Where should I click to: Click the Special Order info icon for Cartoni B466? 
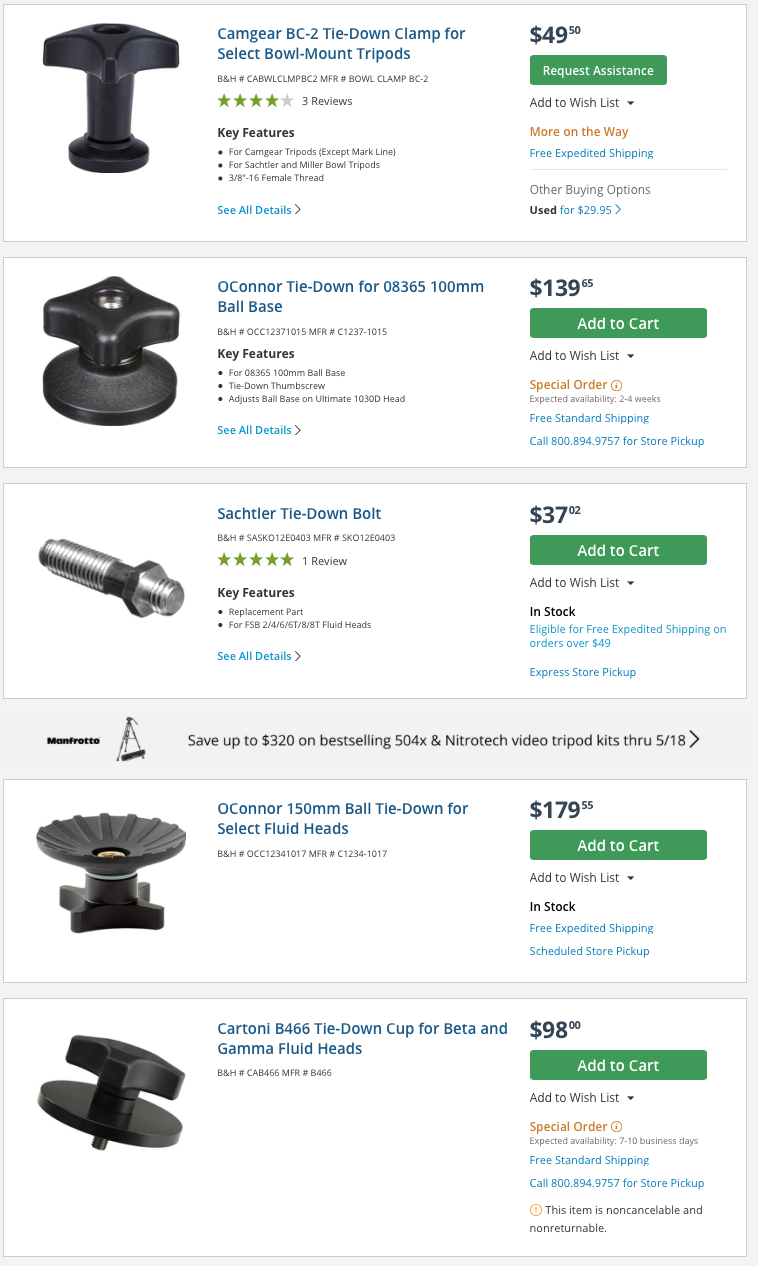click(617, 1127)
